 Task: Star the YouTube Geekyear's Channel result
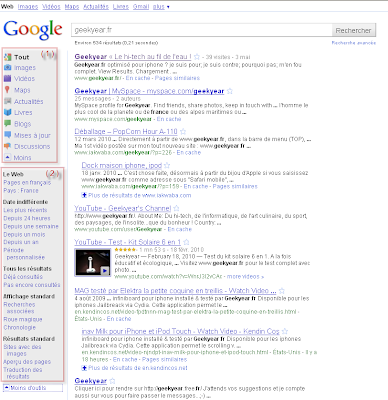(x=176, y=208)
